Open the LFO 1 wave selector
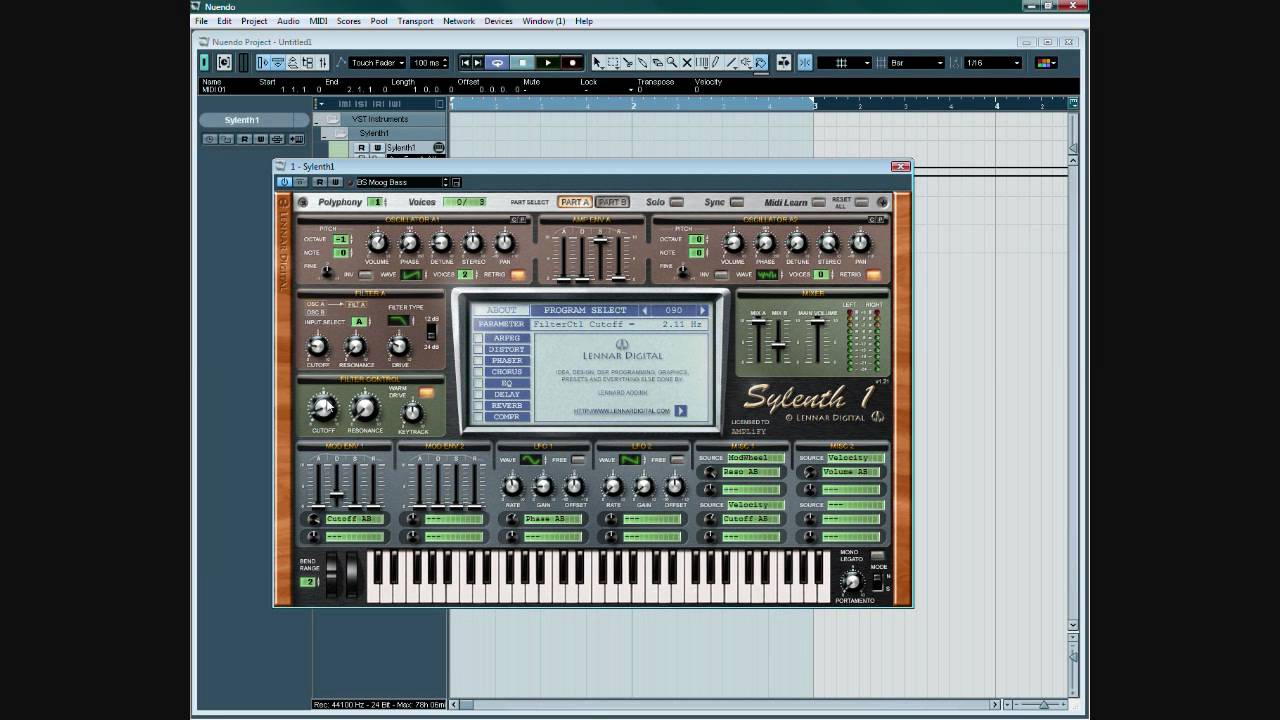Viewport: 1280px width, 720px height. point(530,460)
